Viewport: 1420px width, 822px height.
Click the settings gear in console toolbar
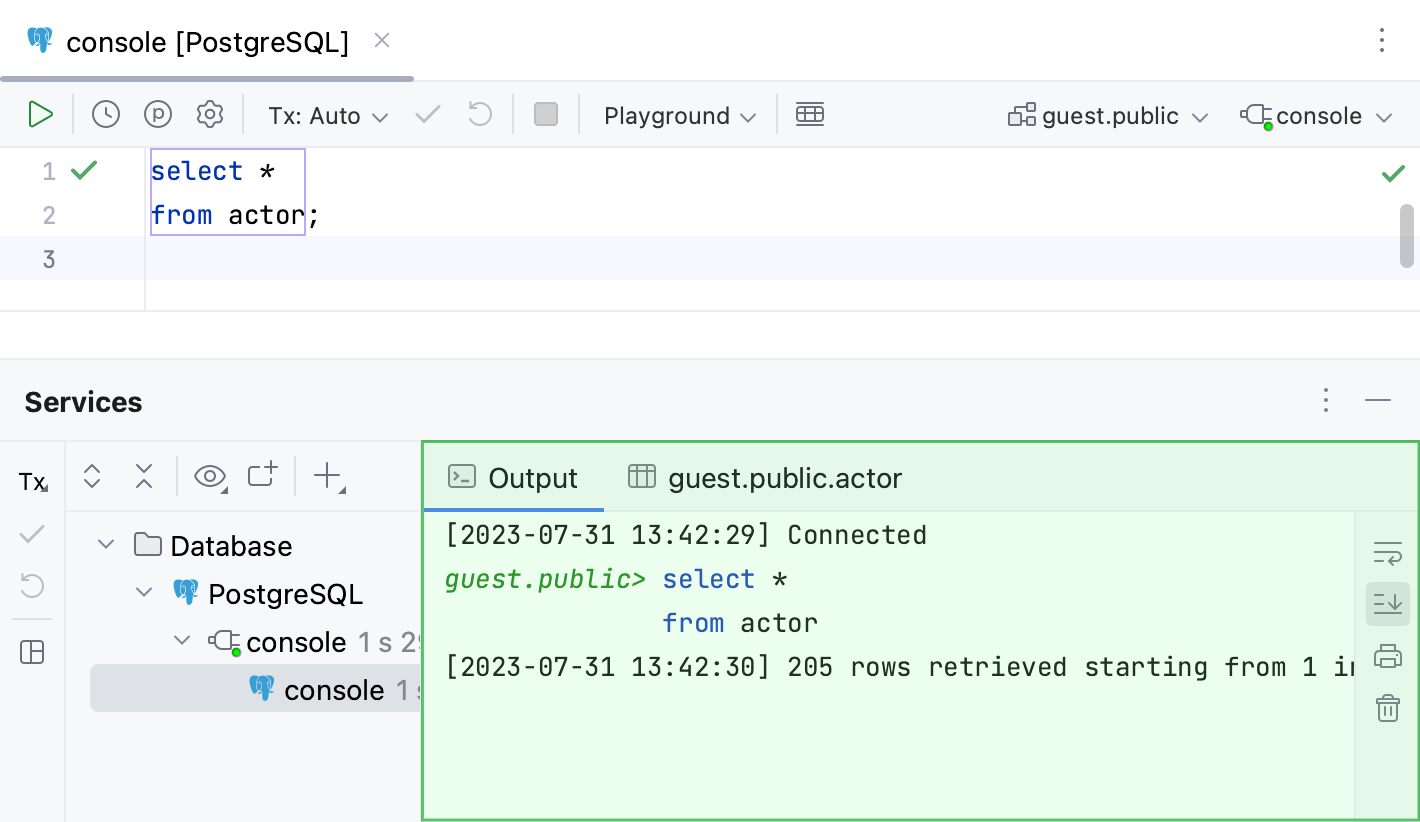[x=209, y=115]
